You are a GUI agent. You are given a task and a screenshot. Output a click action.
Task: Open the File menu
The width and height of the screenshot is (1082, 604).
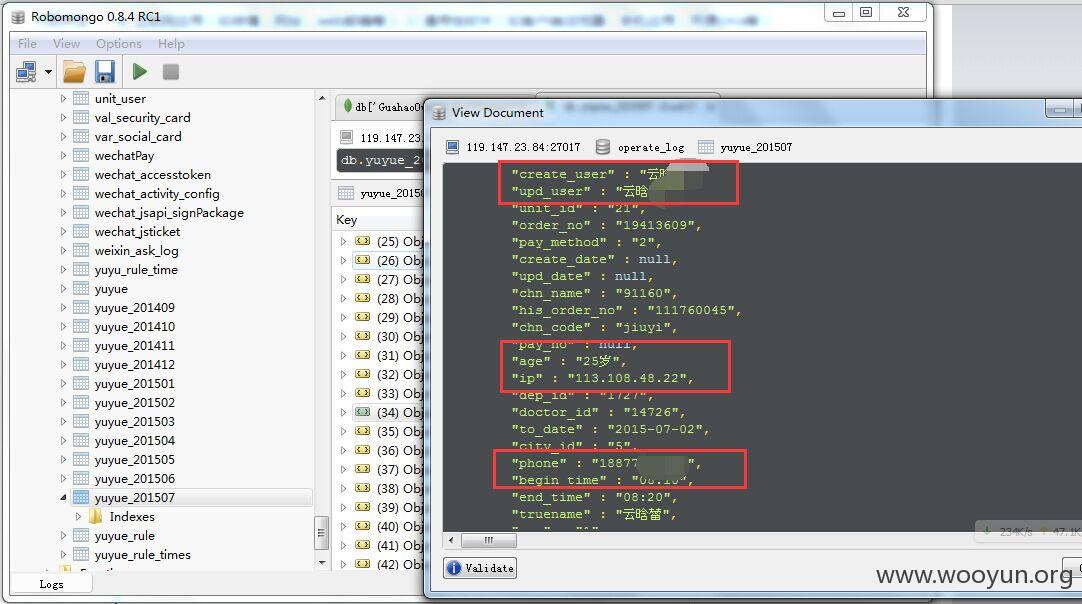click(x=27, y=43)
